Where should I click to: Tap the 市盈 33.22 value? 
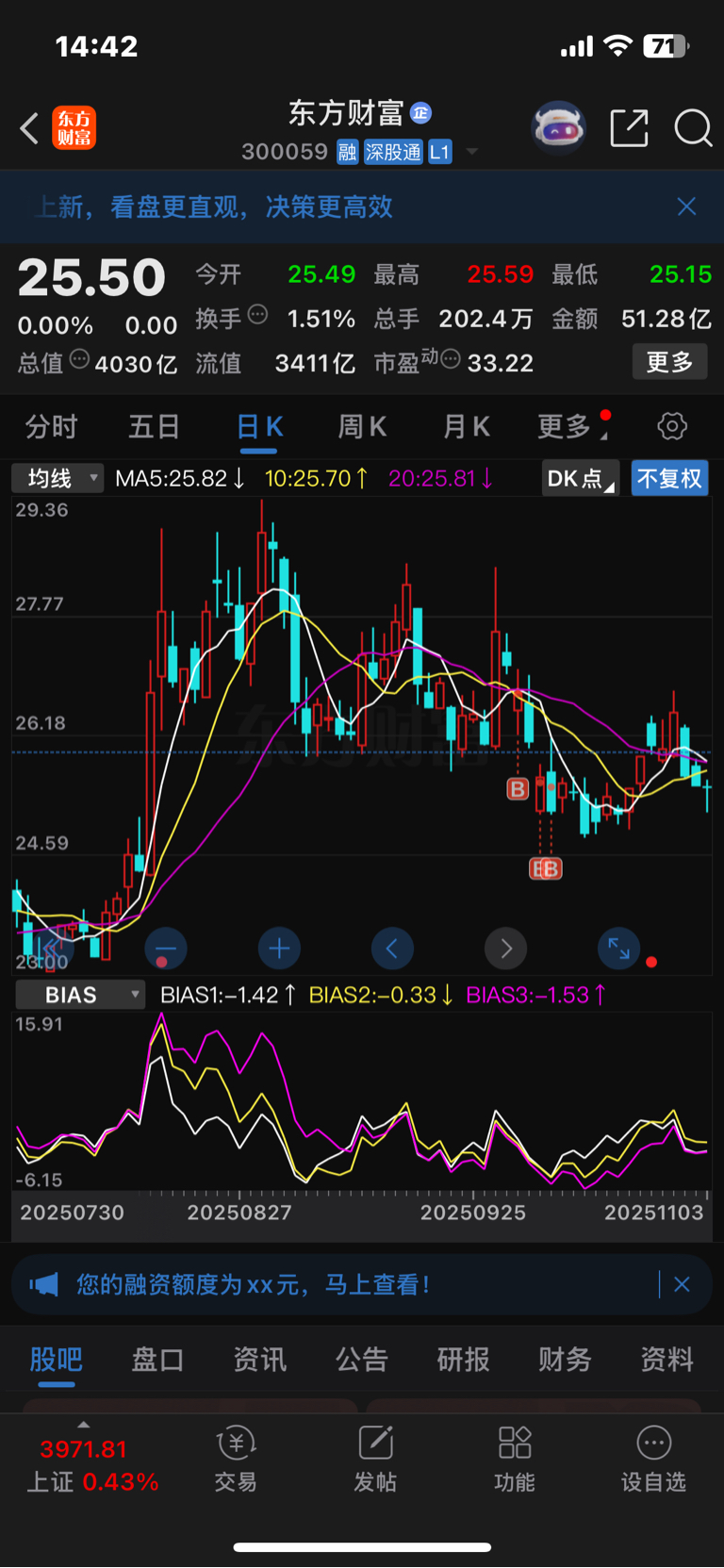click(x=500, y=363)
